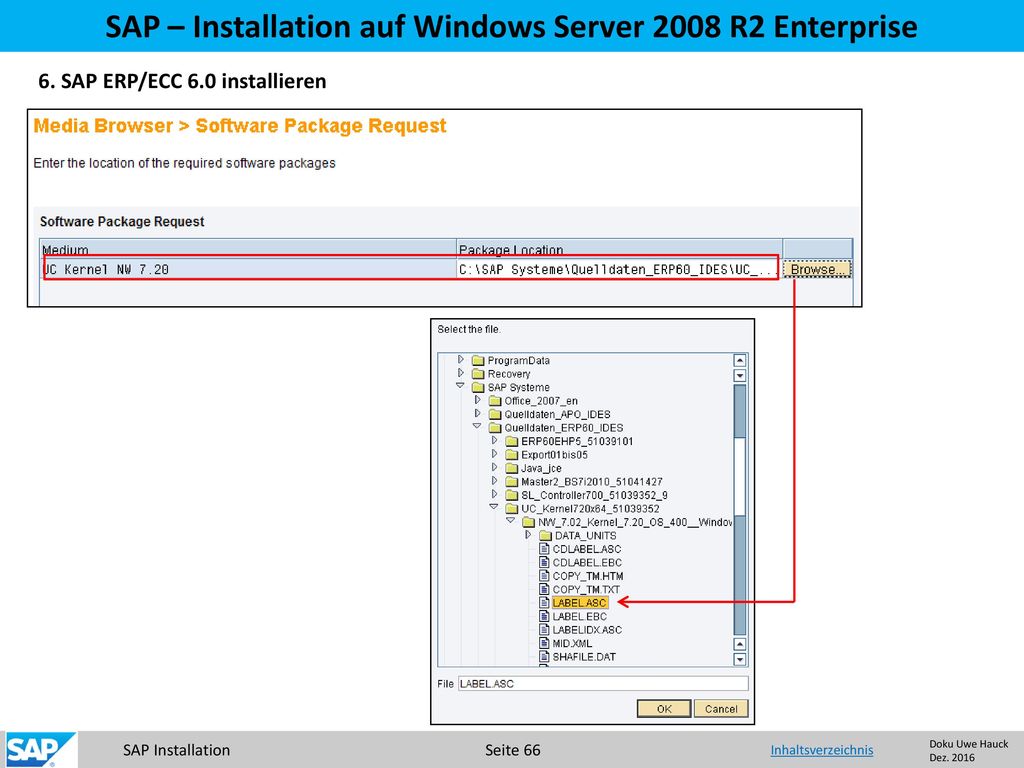The height and width of the screenshot is (768, 1024).
Task: Click the File name input field
Action: [x=603, y=684]
